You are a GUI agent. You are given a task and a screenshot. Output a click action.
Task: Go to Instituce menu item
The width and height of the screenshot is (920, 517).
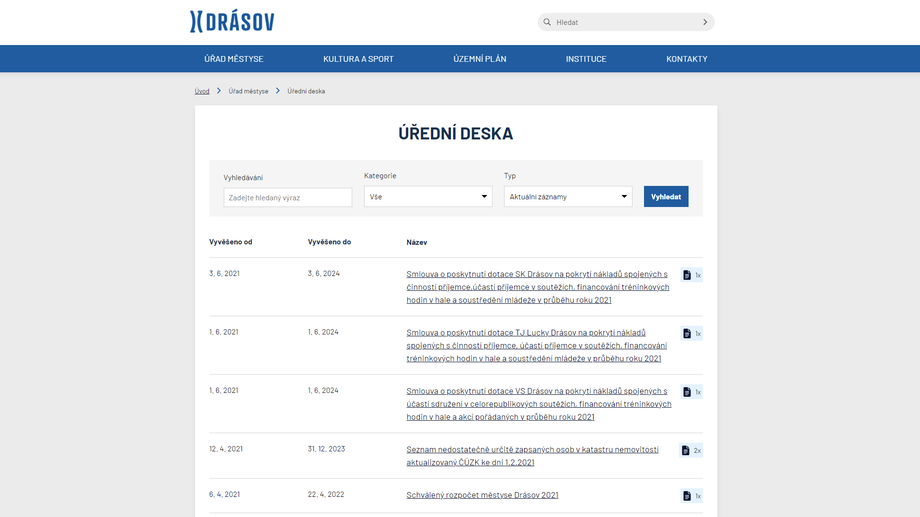pyautogui.click(x=586, y=59)
